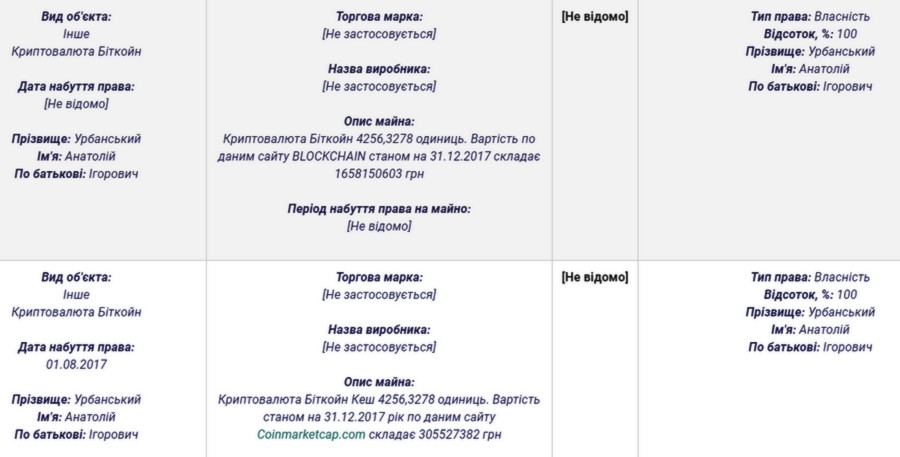
Task: Click the "Період набуття права на майно" heading
Action: click(x=378, y=208)
